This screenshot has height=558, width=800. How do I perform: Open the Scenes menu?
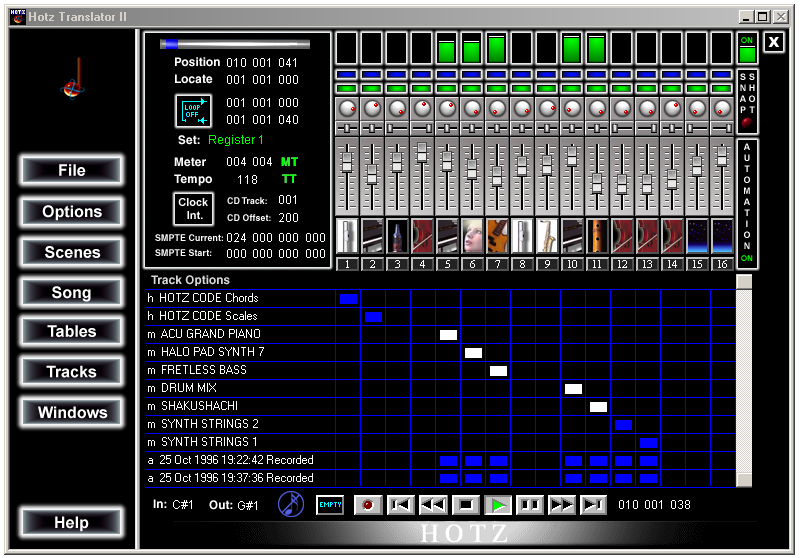click(x=71, y=252)
